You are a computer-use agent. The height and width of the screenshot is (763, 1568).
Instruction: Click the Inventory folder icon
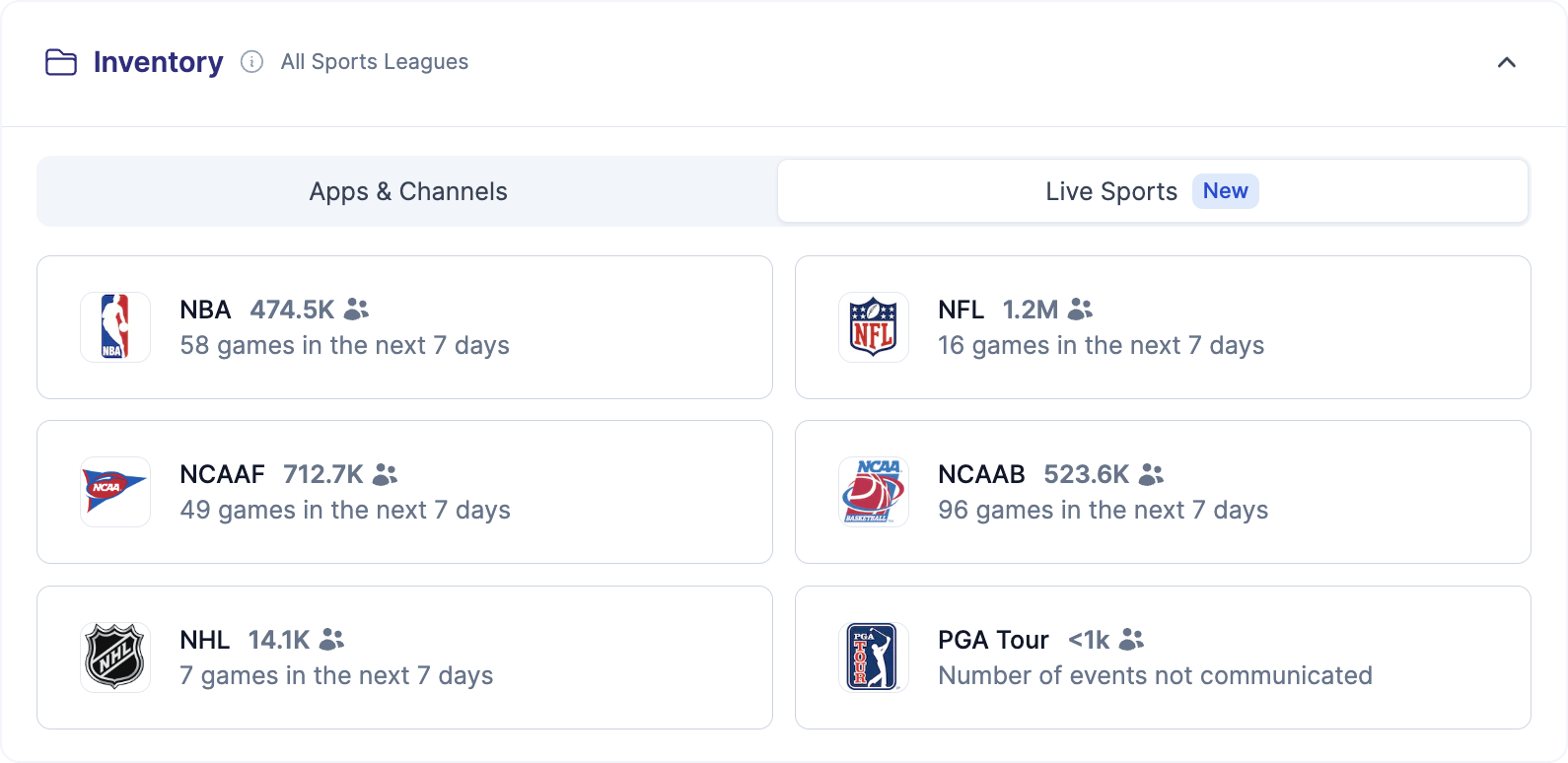61,62
